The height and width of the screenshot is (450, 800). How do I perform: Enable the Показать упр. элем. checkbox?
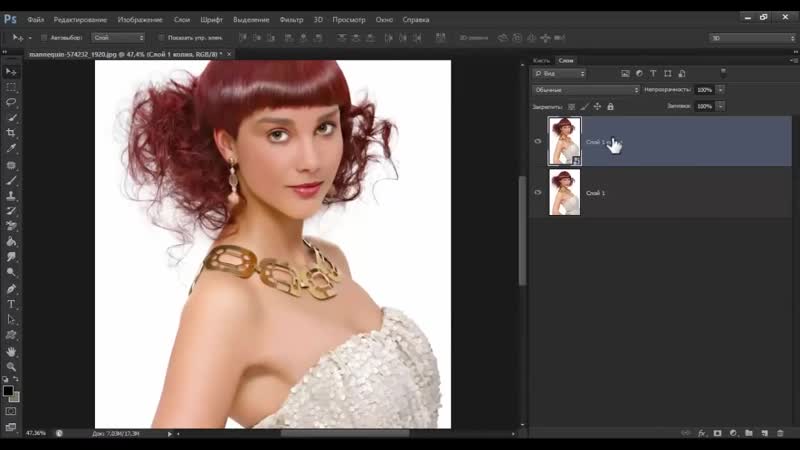tap(161, 38)
